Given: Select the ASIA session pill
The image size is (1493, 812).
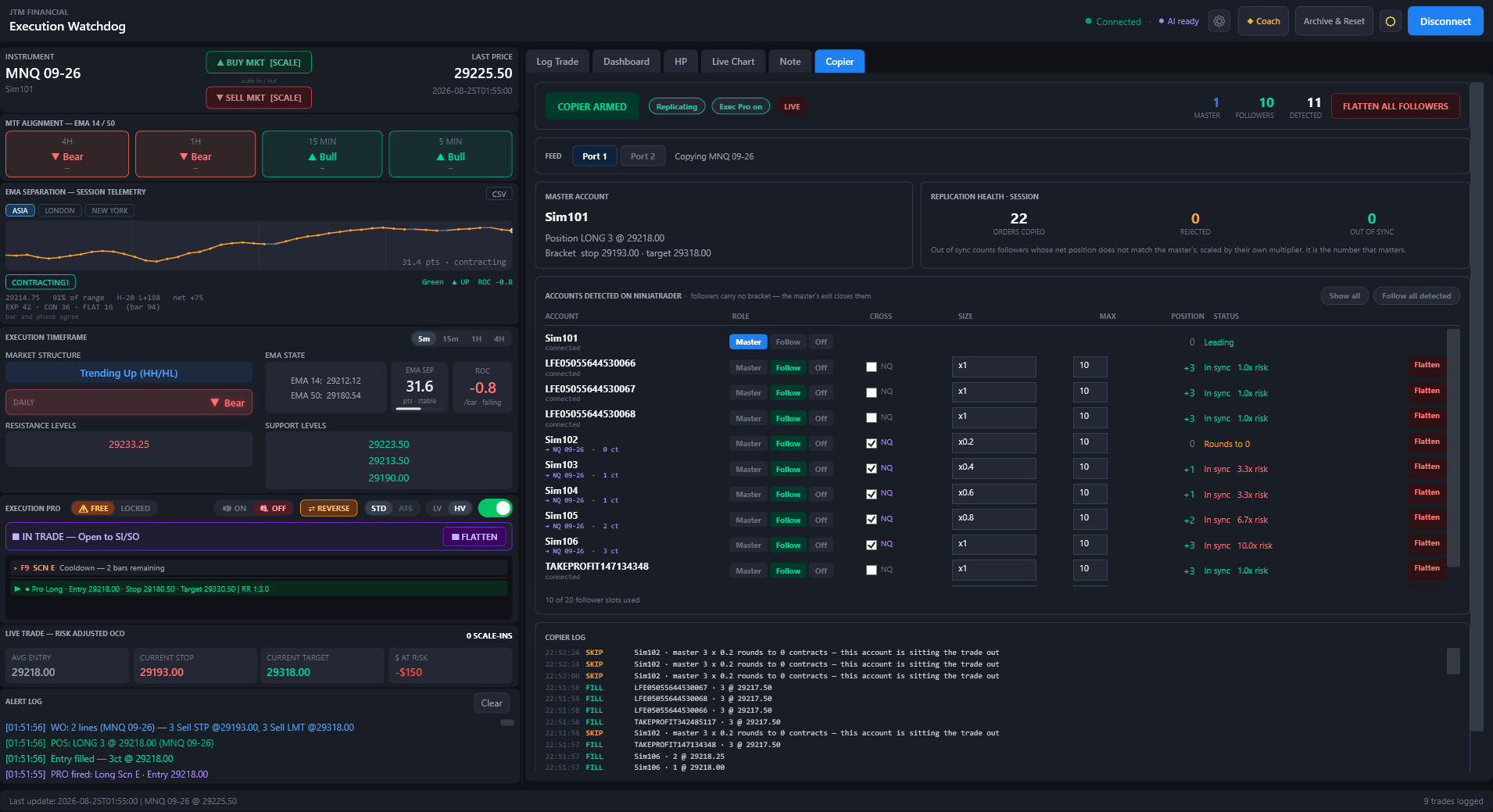Looking at the screenshot, I should [x=20, y=210].
